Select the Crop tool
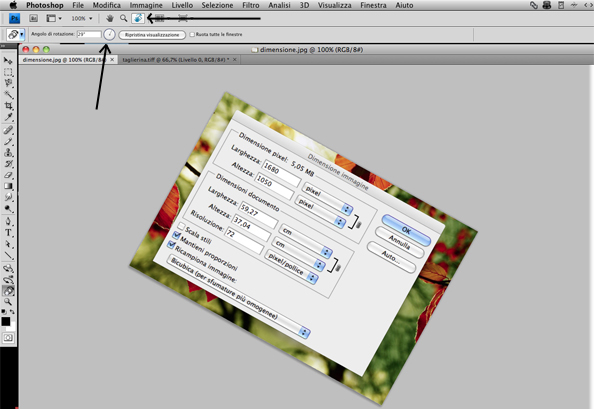Viewport: 594px width, 409px height. click(x=8, y=106)
